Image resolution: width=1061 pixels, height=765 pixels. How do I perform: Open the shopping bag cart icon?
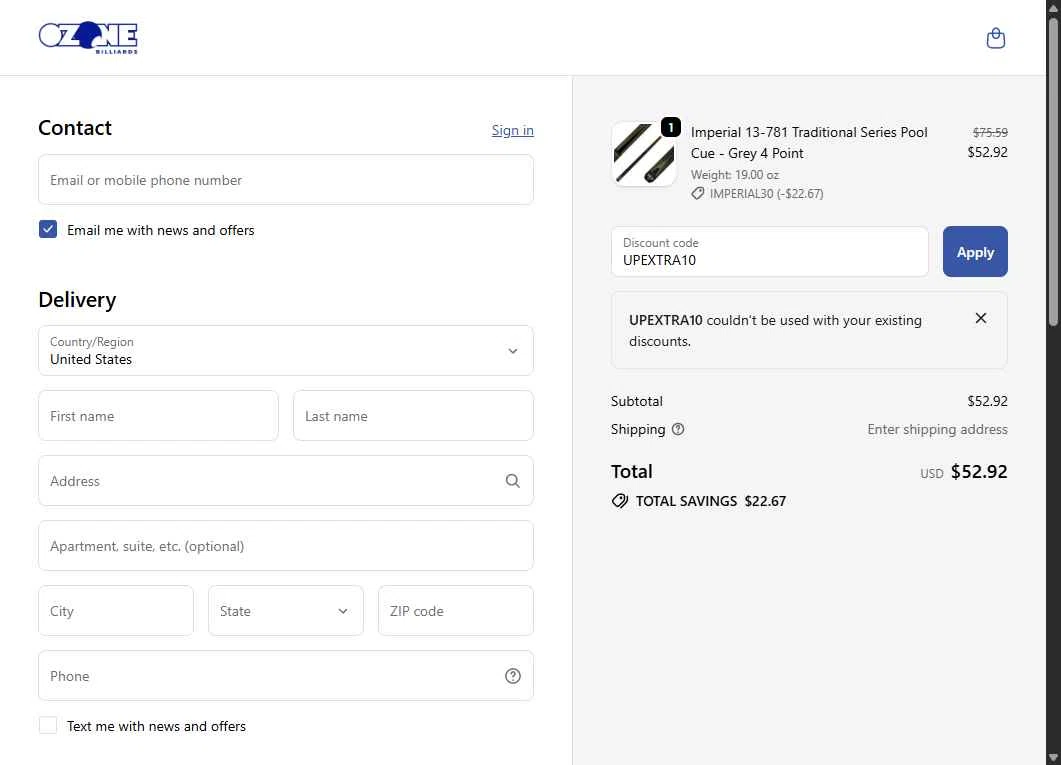995,38
